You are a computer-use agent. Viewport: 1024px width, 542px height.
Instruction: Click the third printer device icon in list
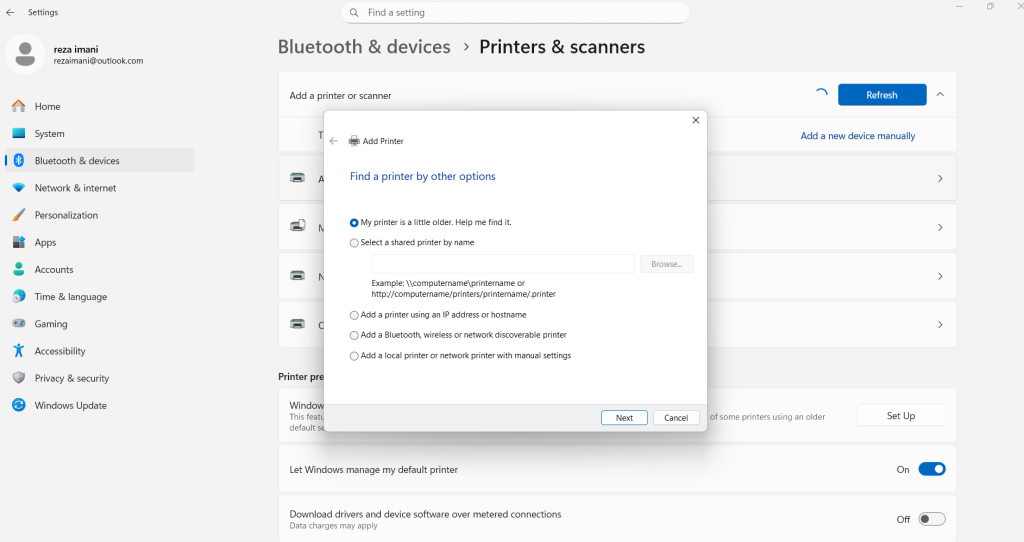tap(298, 276)
